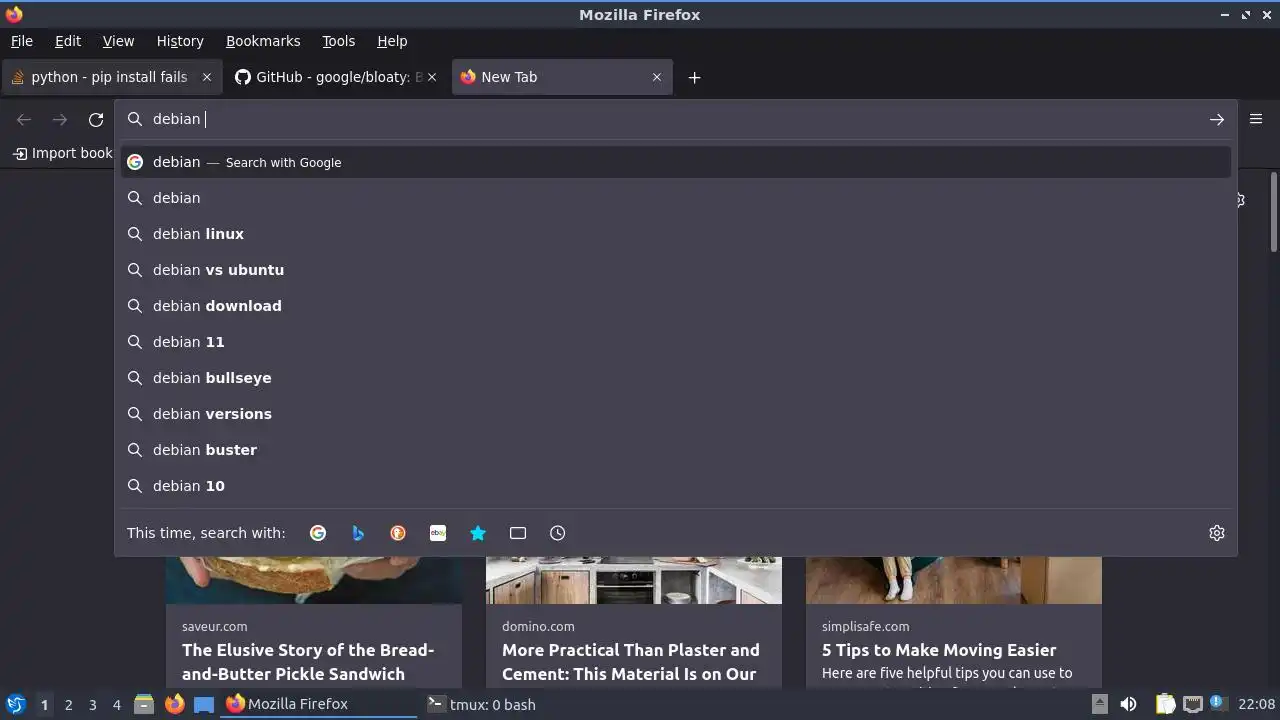Click the blue show-desktop taskbar icon
Screen dimensions: 1280x720
(204, 704)
